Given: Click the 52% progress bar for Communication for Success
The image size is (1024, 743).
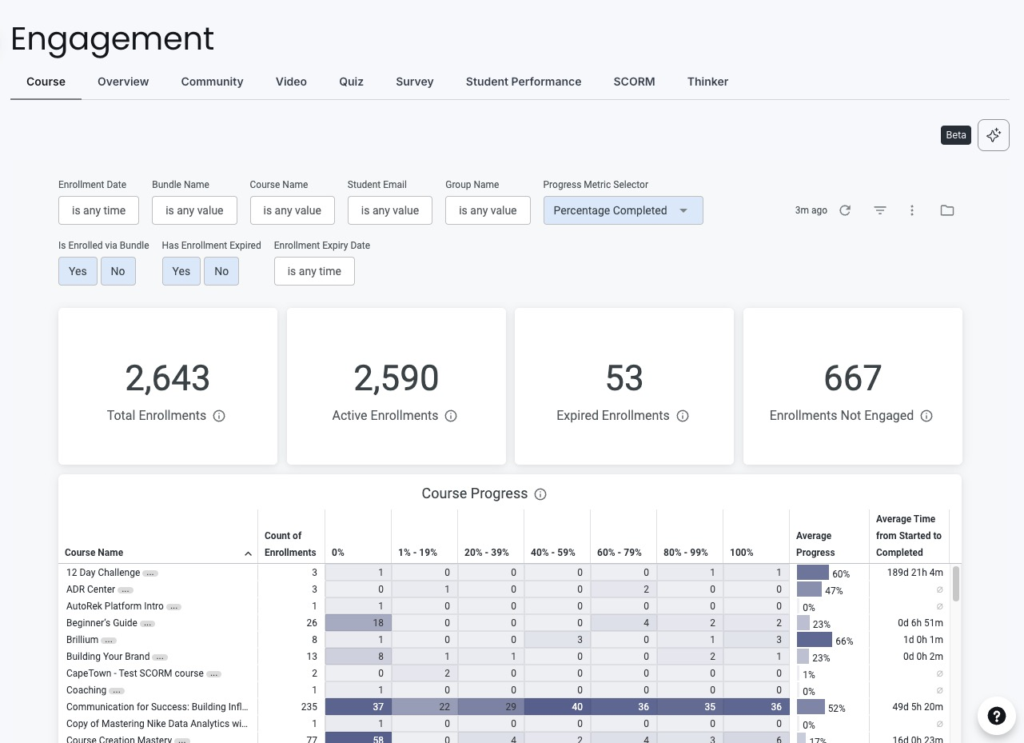Looking at the screenshot, I should coord(810,707).
